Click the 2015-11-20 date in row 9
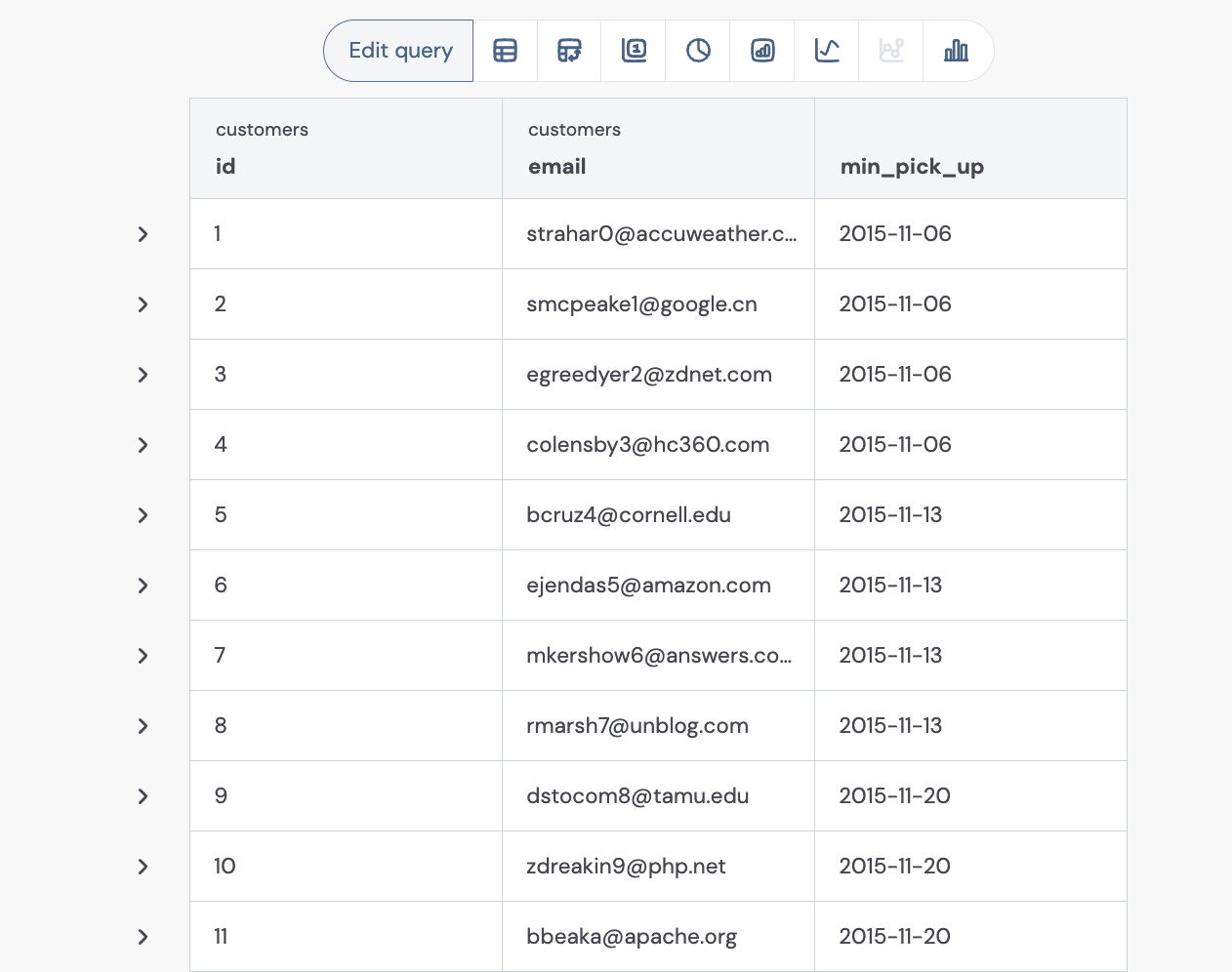This screenshot has height=972, width=1232. pyautogui.click(x=895, y=796)
